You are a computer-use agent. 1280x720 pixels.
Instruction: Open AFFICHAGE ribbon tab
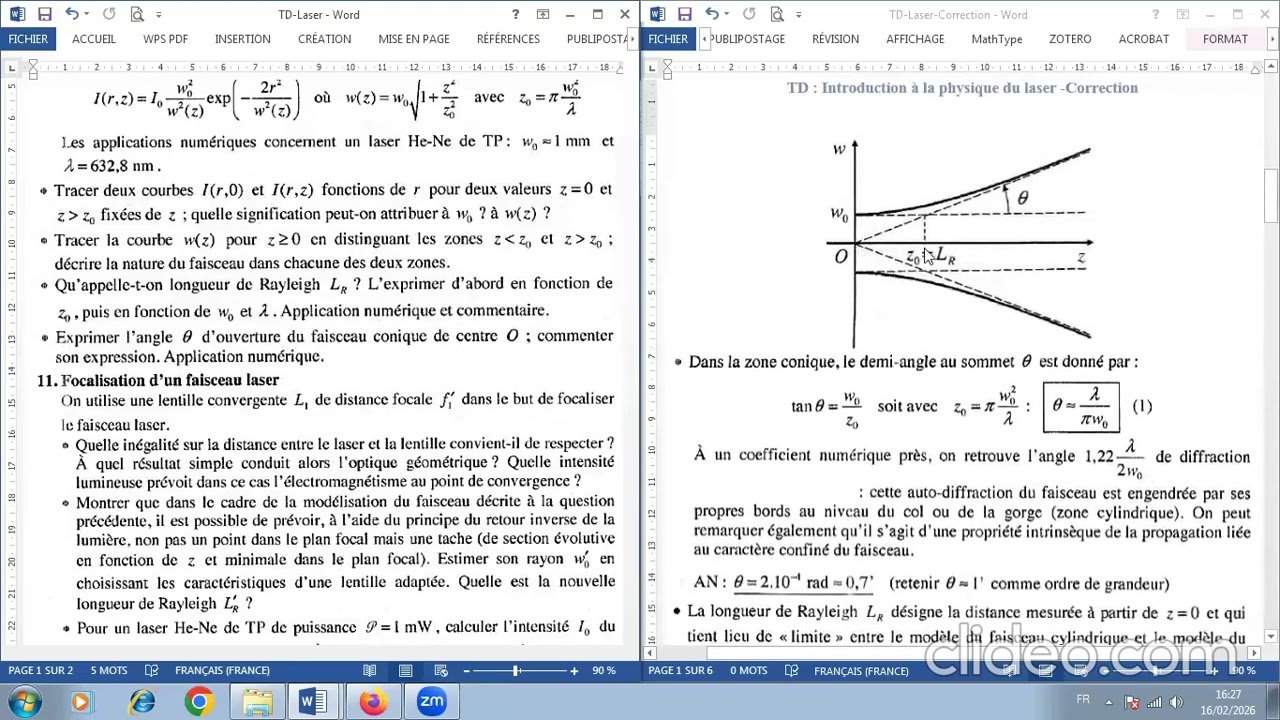click(915, 39)
